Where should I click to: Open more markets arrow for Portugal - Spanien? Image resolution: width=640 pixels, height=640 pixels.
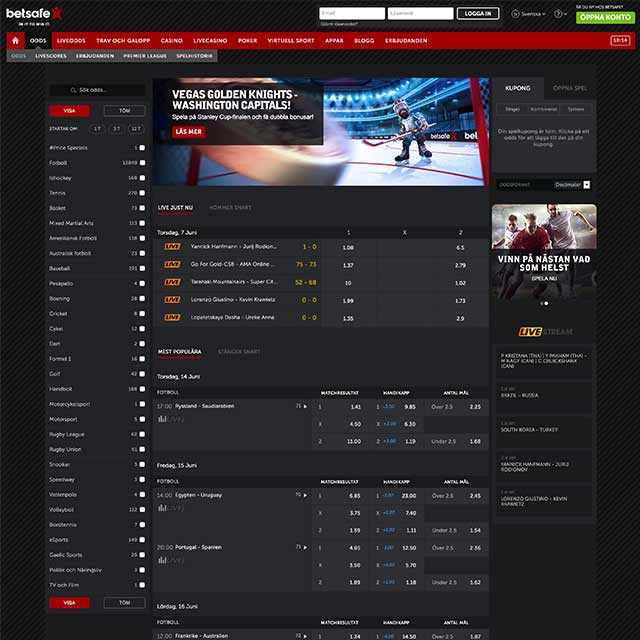[305, 547]
